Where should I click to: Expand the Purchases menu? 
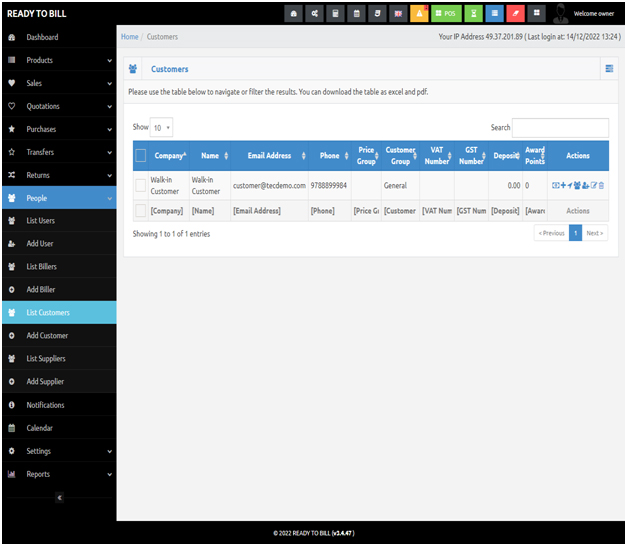pyautogui.click(x=59, y=129)
